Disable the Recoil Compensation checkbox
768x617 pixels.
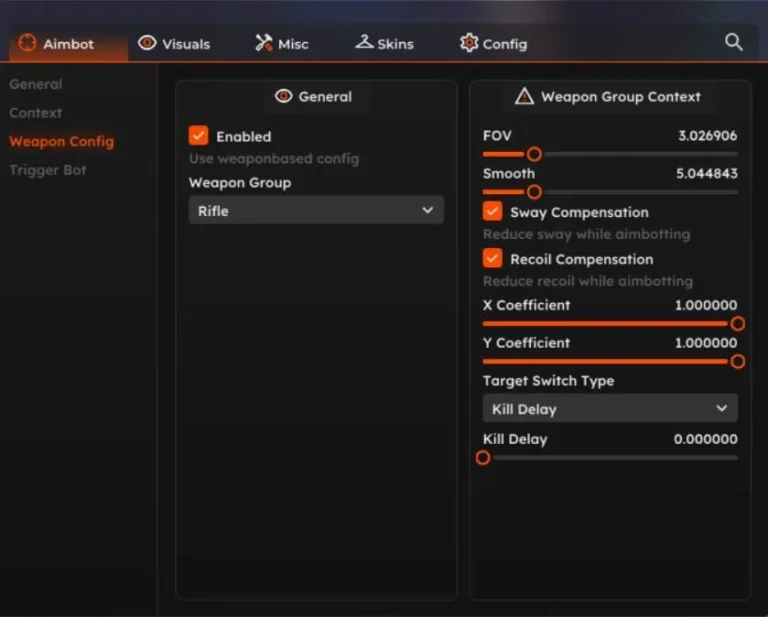tap(492, 259)
